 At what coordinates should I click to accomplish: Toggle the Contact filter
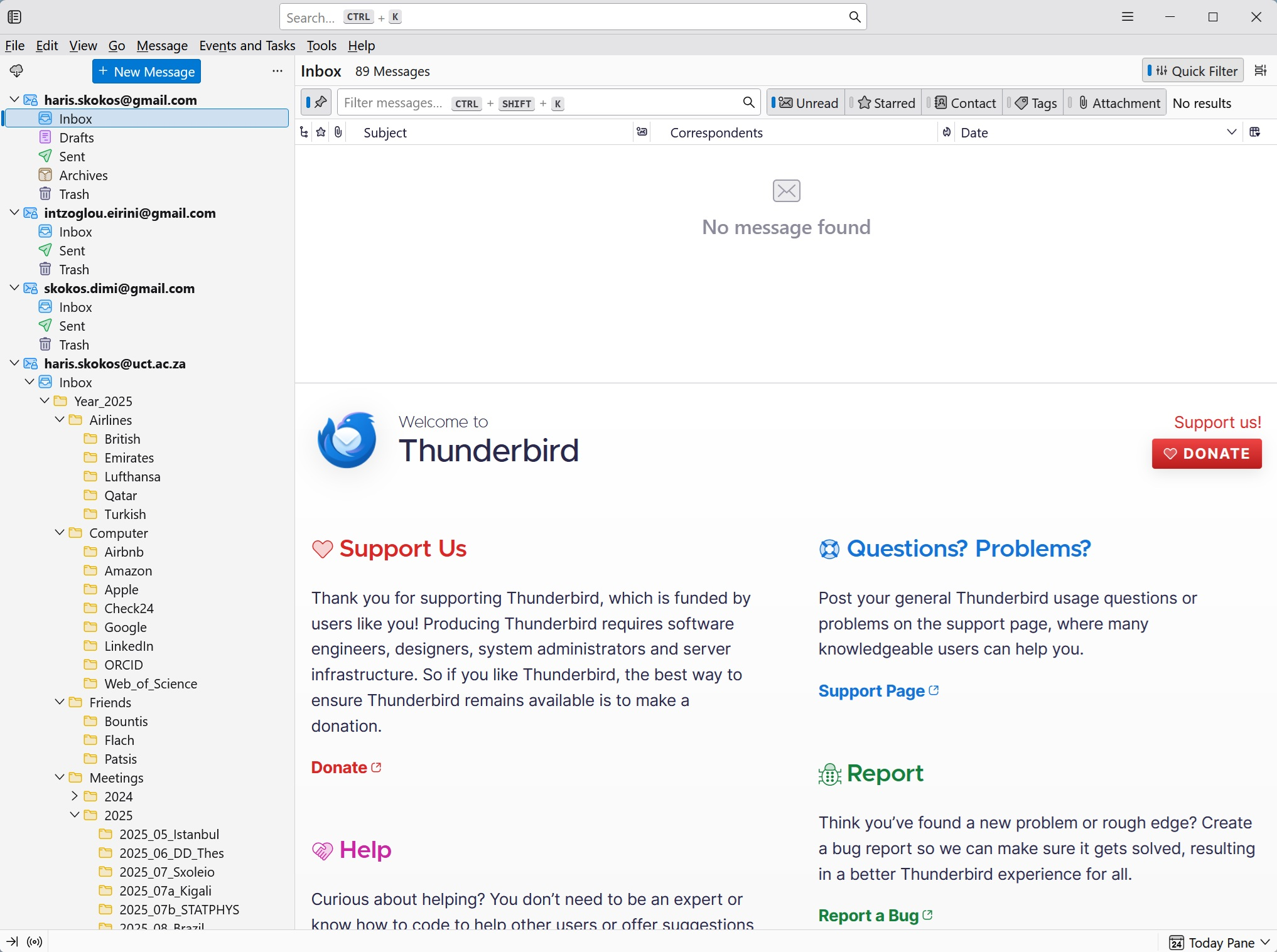tap(962, 103)
